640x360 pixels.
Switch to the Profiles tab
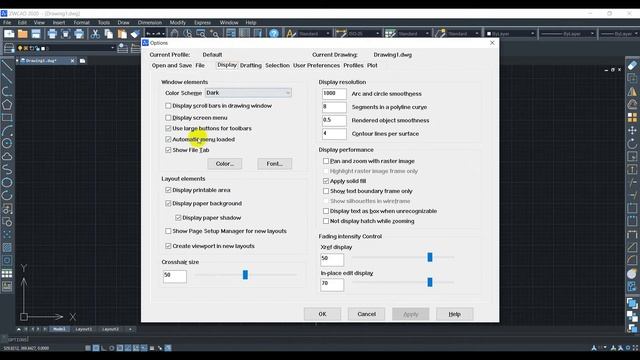[353, 65]
